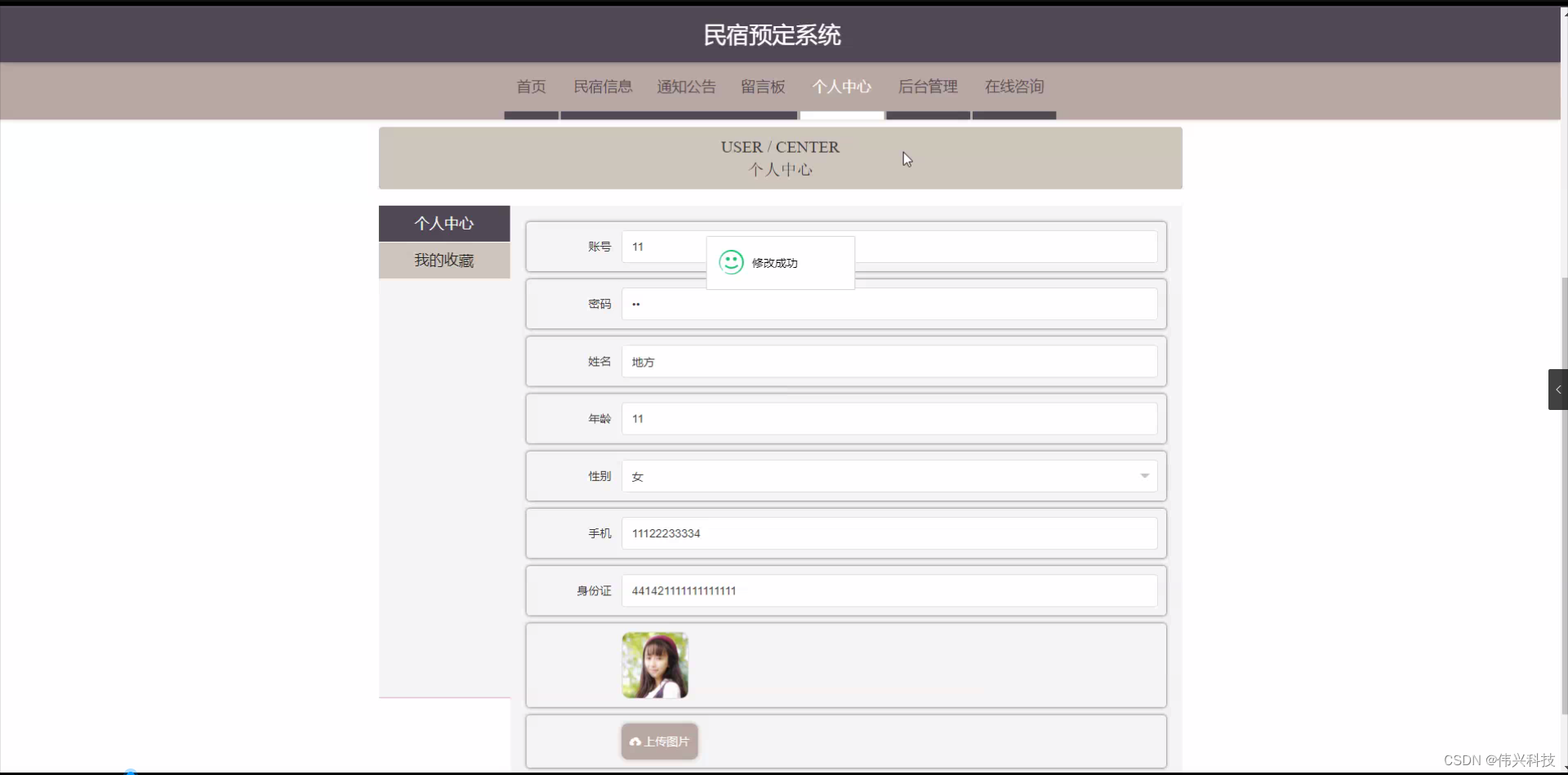Viewport: 1568px width, 775px height.
Task: Click the site title 民宿预定系统
Action: tap(770, 34)
